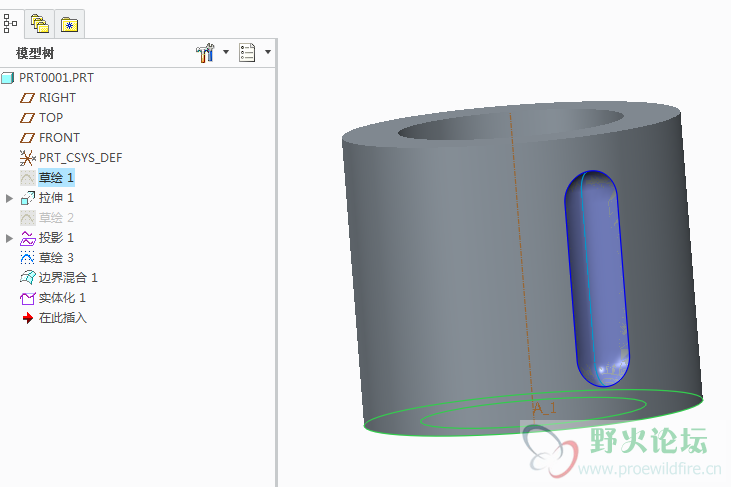Open the Favorites folder tab
The width and height of the screenshot is (731, 487).
tap(69, 24)
